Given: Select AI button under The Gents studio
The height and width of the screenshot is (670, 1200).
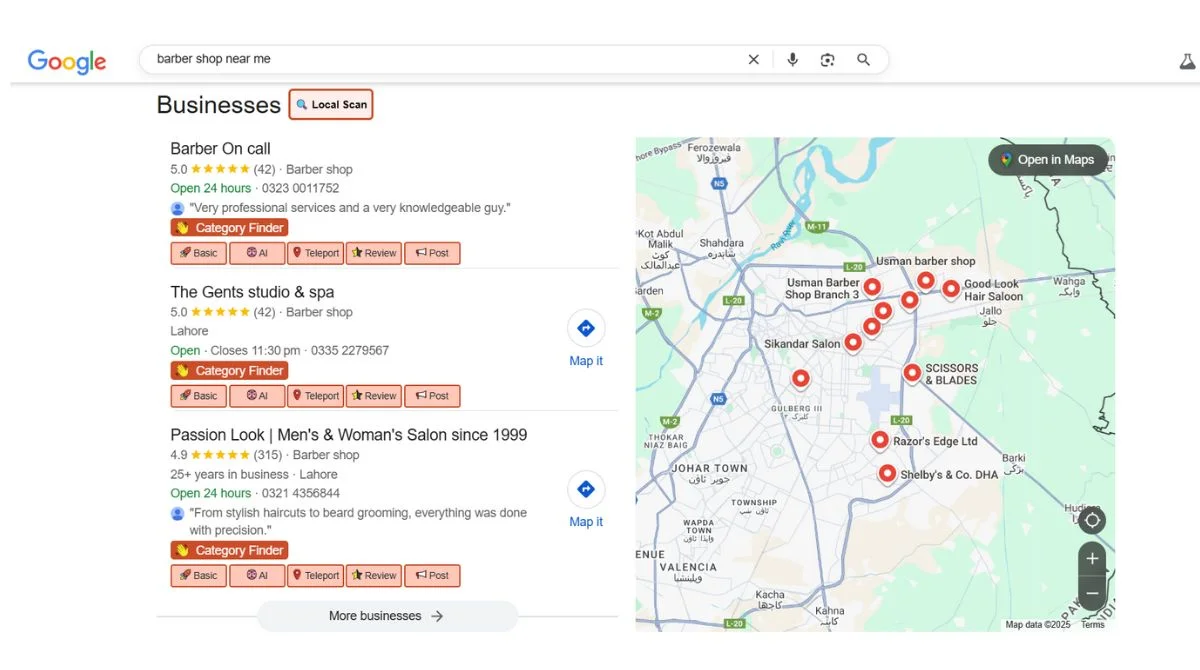Looking at the screenshot, I should pyautogui.click(x=257, y=396).
